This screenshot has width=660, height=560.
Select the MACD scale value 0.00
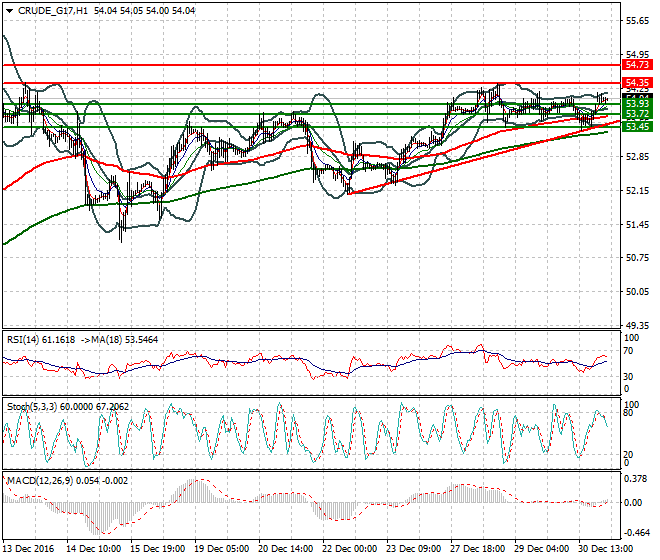(x=633, y=503)
